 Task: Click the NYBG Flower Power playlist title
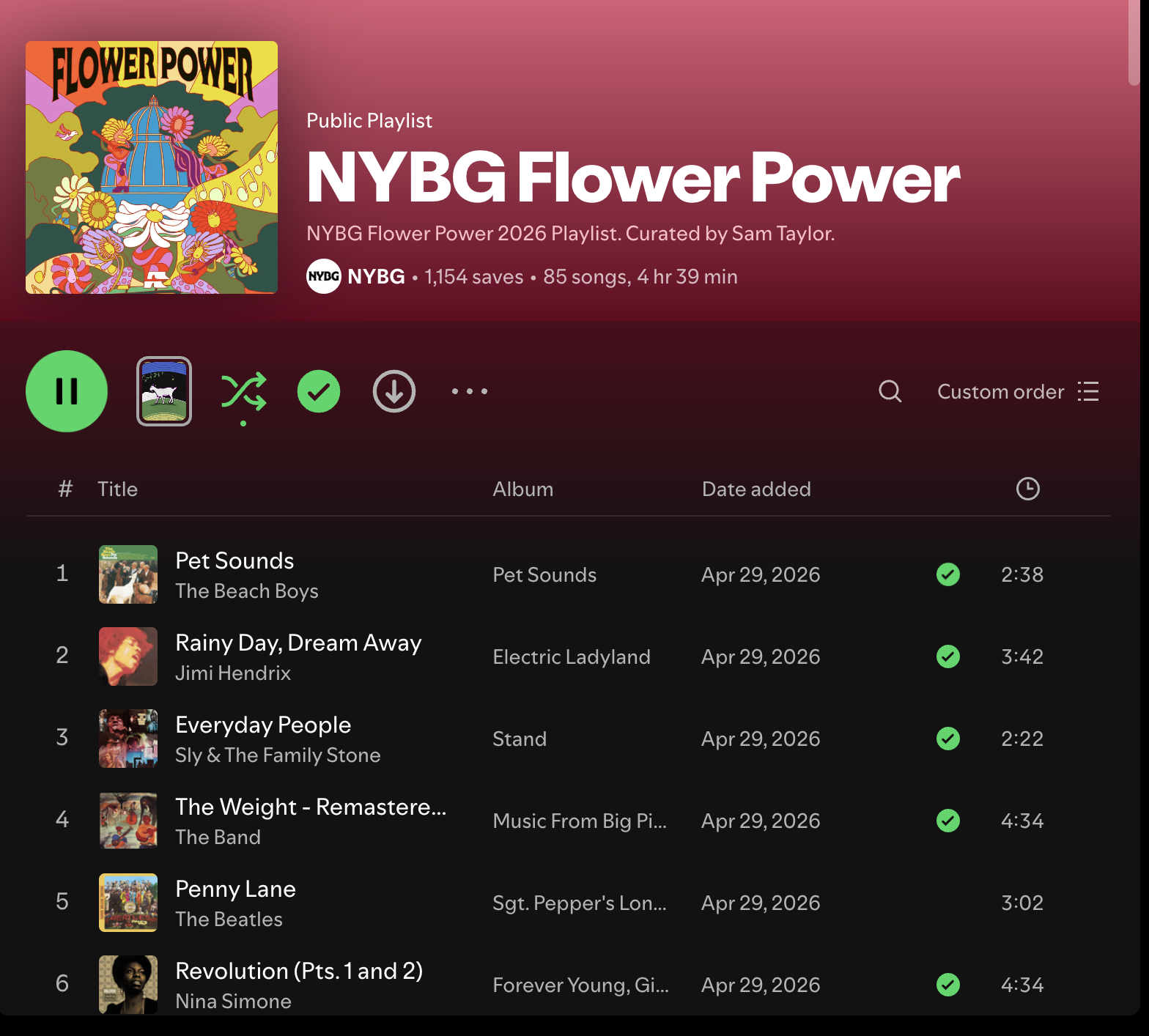(x=633, y=177)
